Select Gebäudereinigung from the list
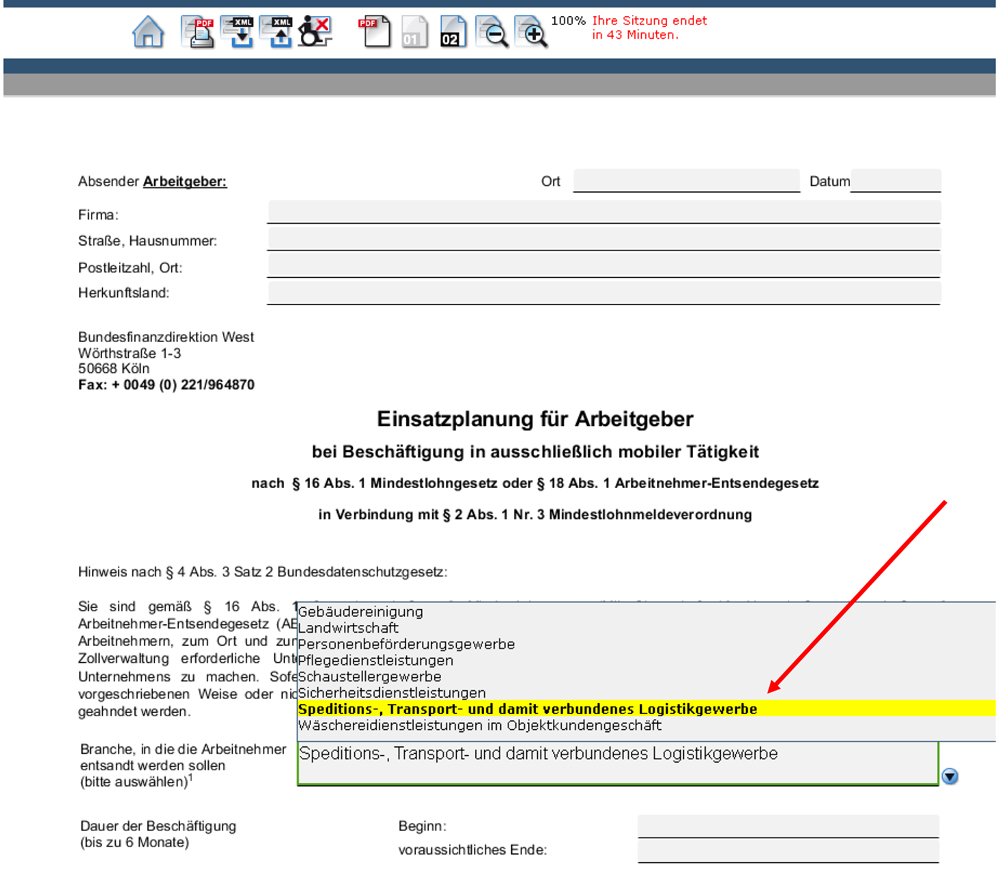This screenshot has width=1000, height=886. point(361,612)
